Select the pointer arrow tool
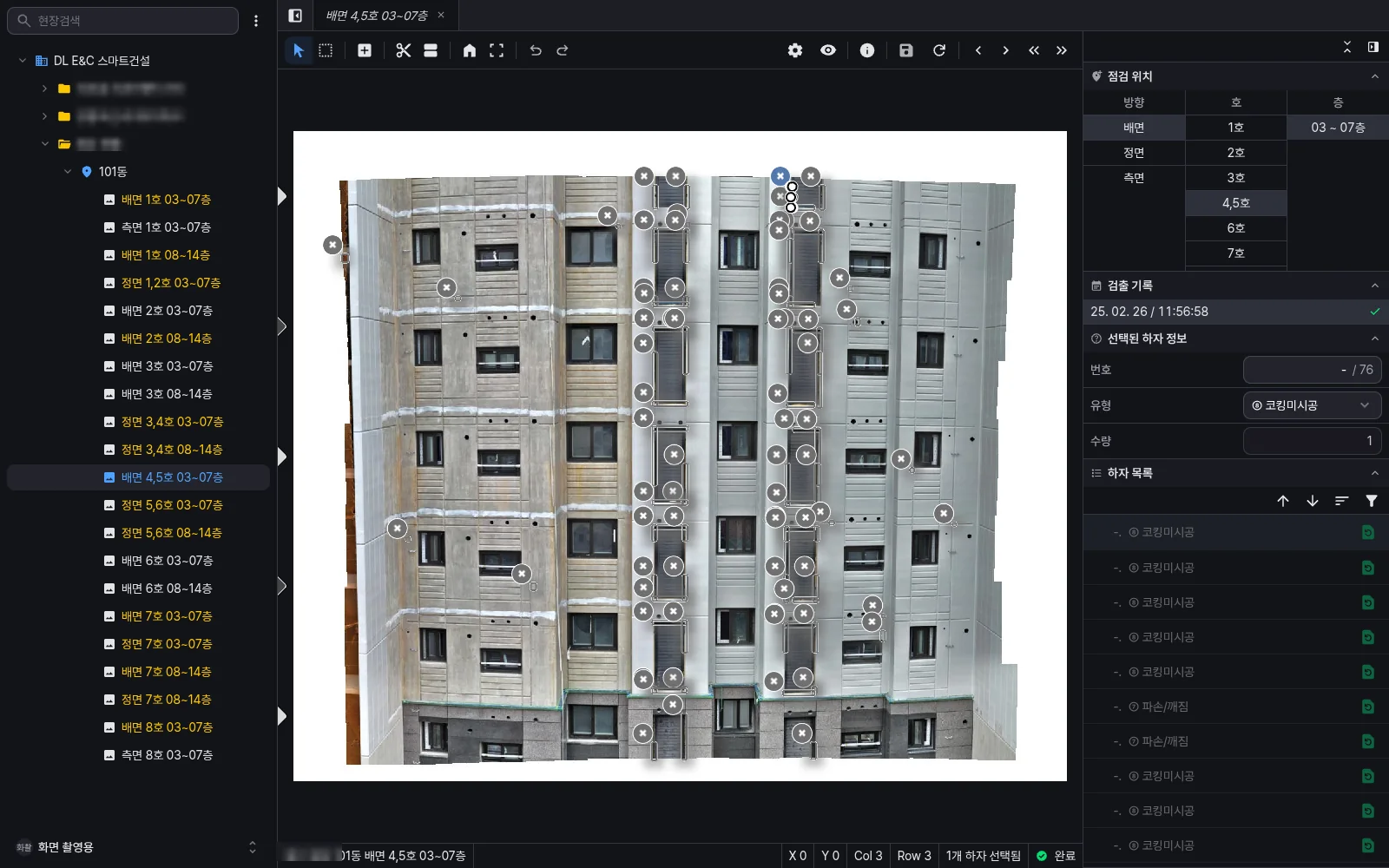 (x=298, y=50)
